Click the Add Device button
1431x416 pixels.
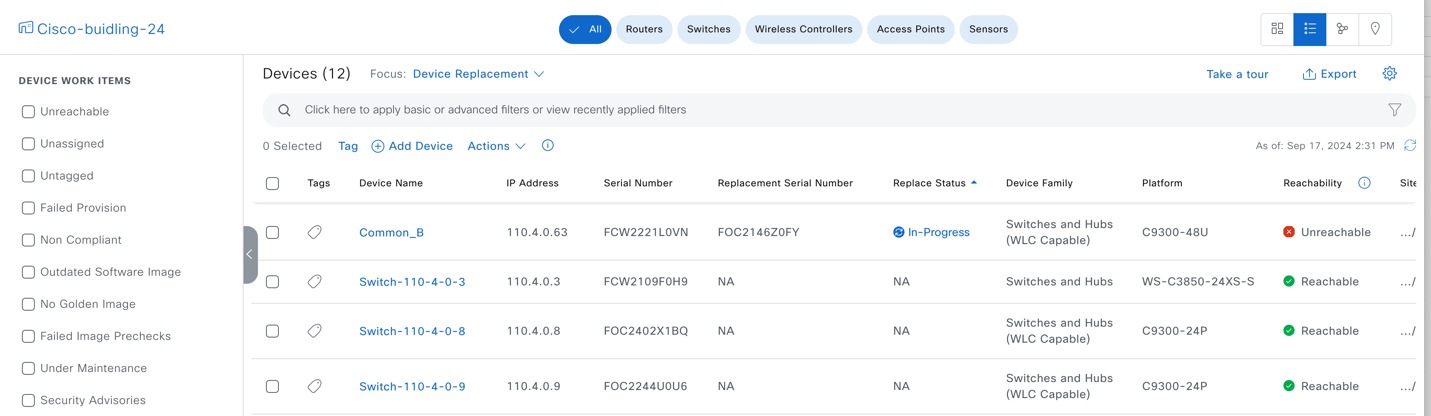(412, 146)
